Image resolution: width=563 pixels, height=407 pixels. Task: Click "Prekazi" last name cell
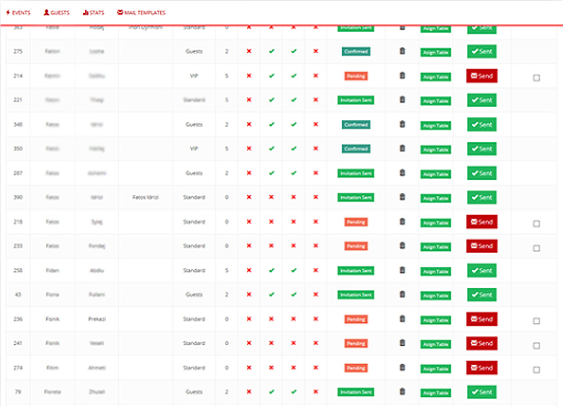[x=97, y=319]
